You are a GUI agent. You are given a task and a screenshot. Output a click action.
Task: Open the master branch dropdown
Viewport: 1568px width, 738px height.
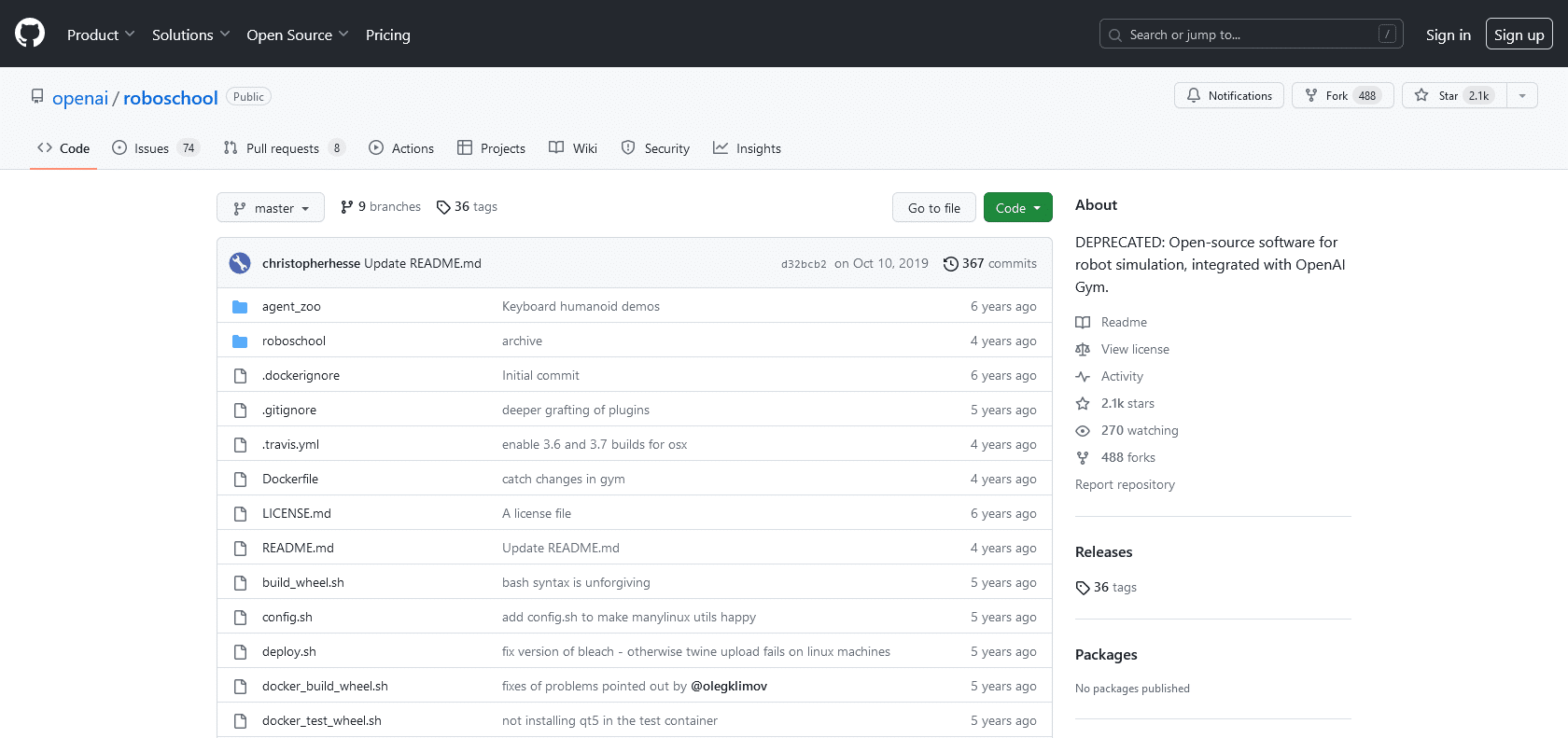click(x=271, y=207)
